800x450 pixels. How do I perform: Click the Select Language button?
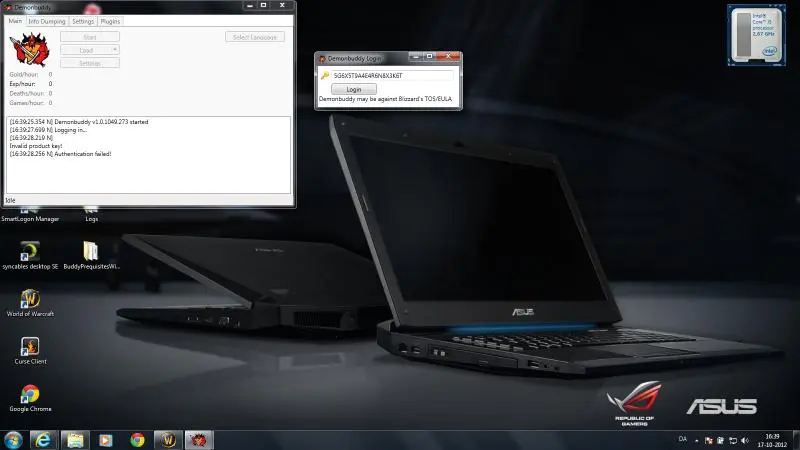click(255, 37)
